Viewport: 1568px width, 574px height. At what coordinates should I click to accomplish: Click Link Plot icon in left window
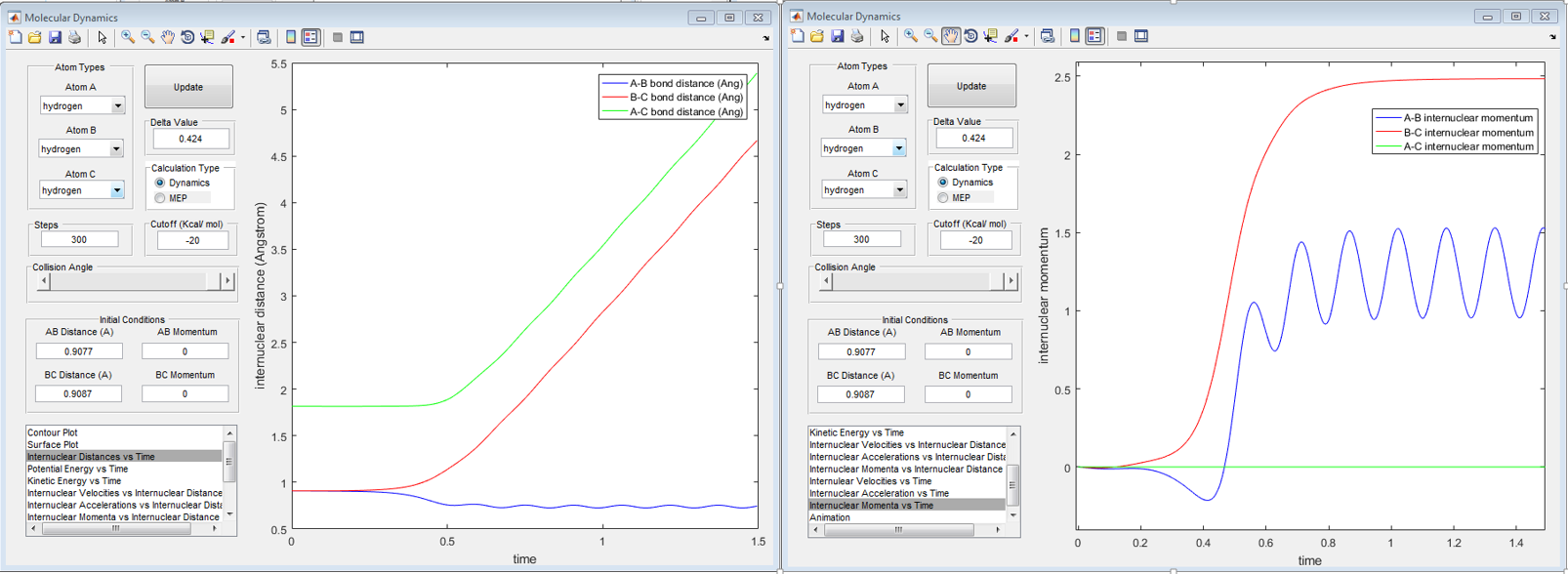(264, 37)
